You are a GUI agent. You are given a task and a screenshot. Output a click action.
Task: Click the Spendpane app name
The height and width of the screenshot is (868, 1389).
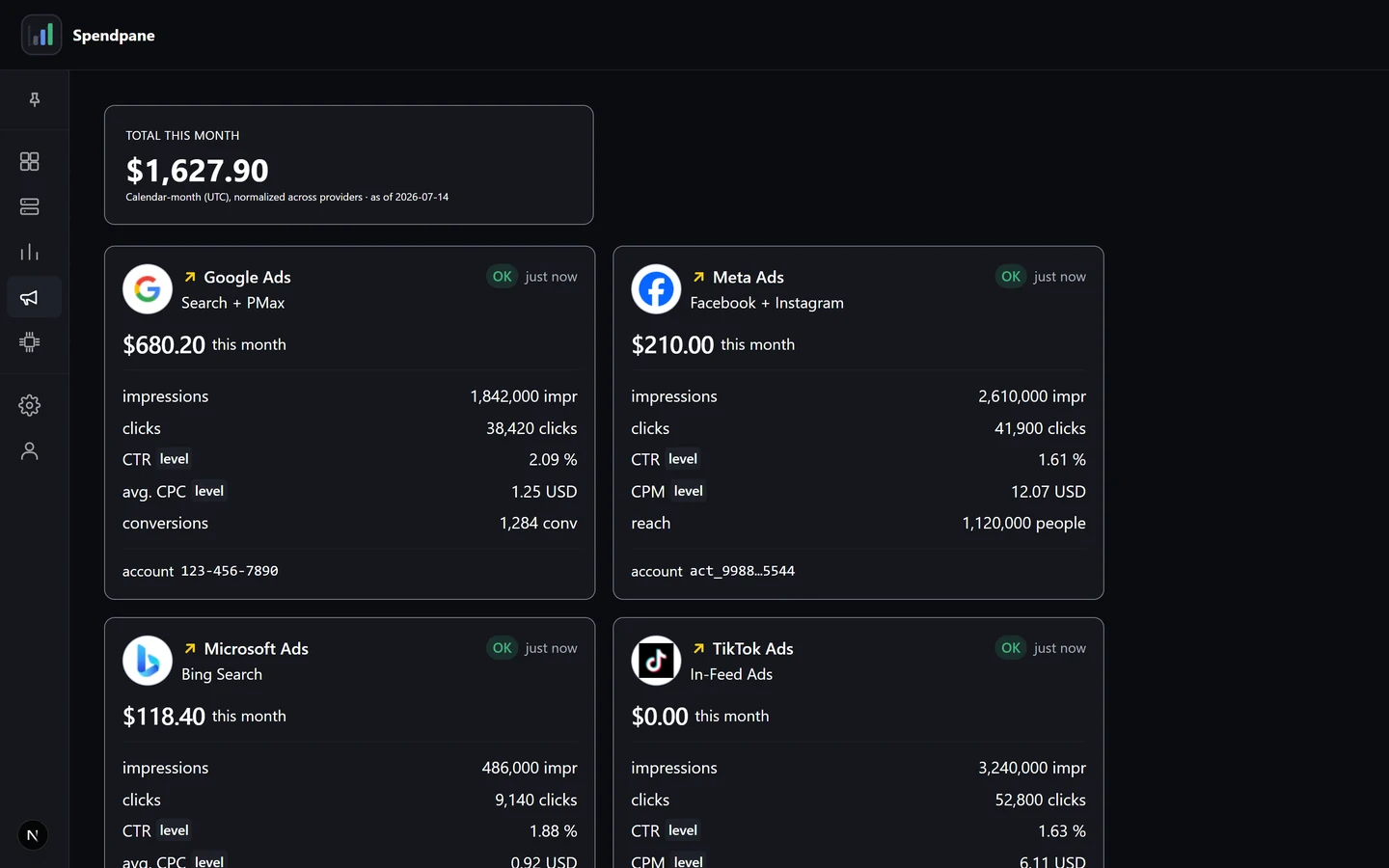point(114,36)
